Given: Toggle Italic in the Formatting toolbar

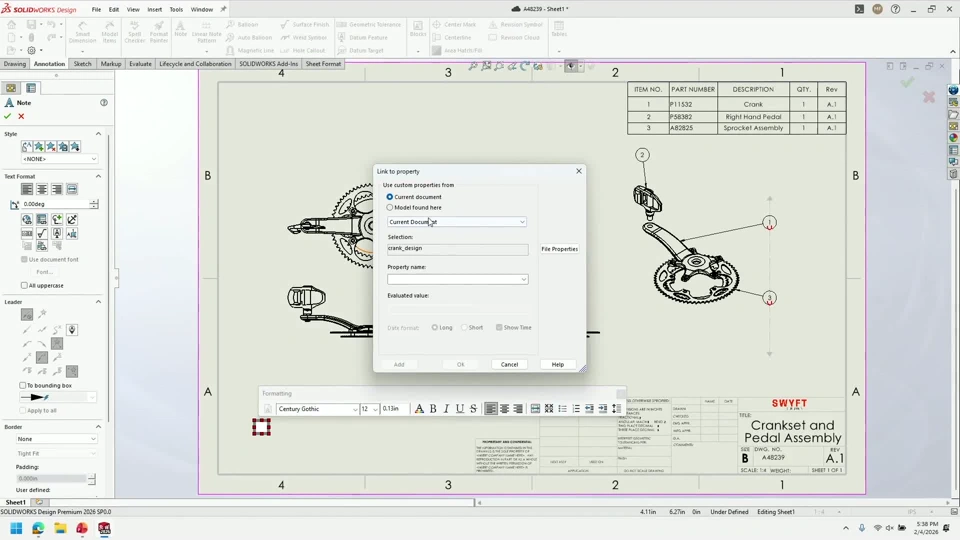Looking at the screenshot, I should [446, 409].
